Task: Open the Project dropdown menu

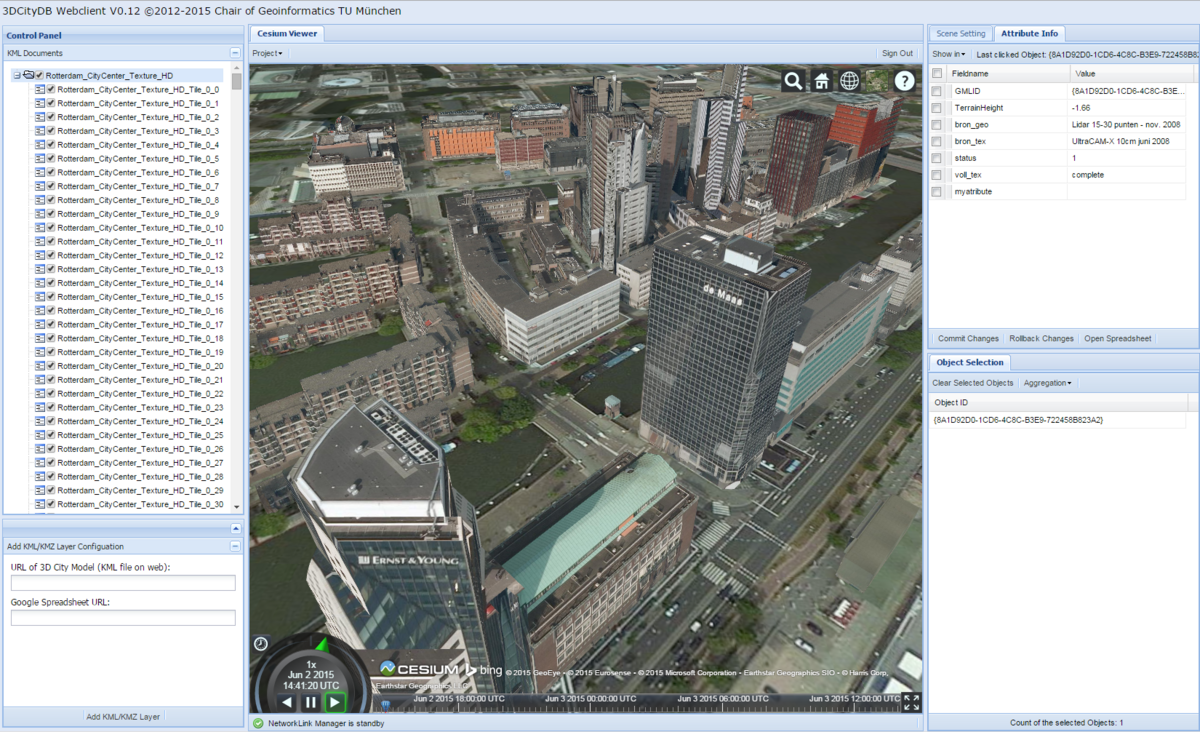Action: click(x=267, y=53)
